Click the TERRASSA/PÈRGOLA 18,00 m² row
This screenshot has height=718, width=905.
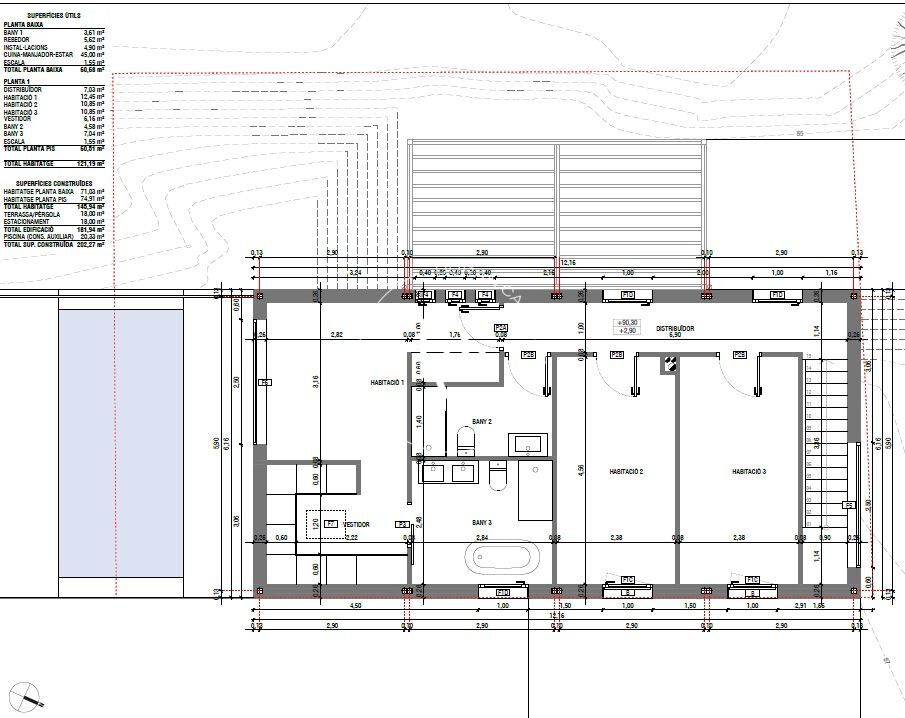pyautogui.click(x=54, y=214)
